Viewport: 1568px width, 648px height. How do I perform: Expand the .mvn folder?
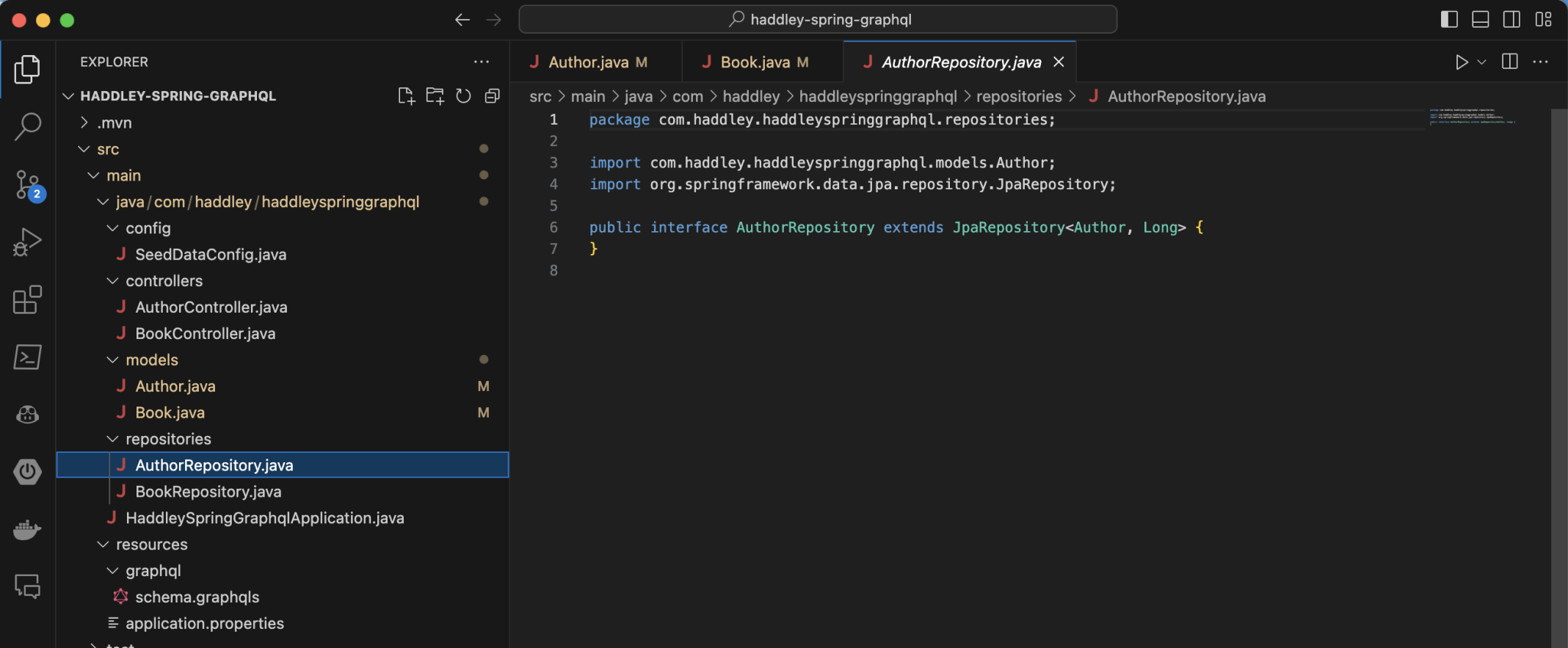coord(114,123)
